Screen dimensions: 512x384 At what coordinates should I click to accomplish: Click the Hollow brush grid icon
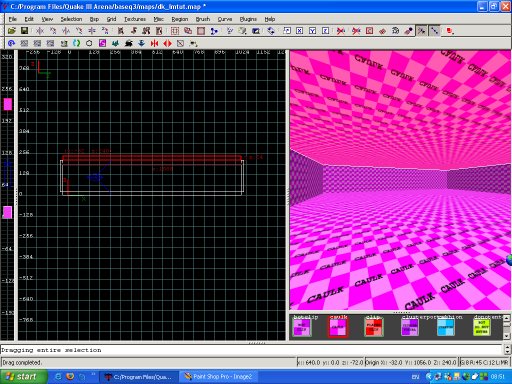tap(175, 31)
